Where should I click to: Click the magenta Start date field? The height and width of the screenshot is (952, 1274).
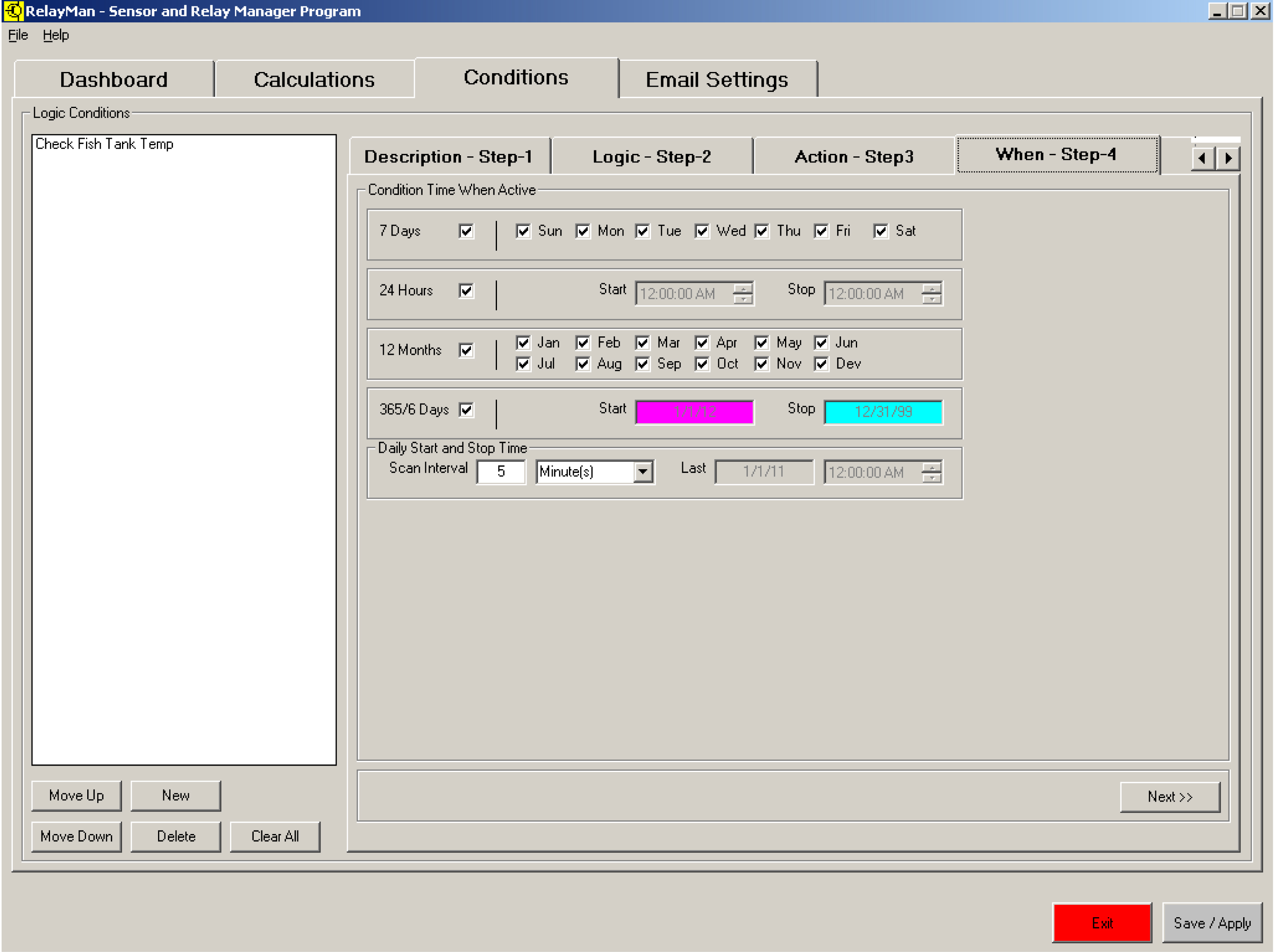point(694,412)
